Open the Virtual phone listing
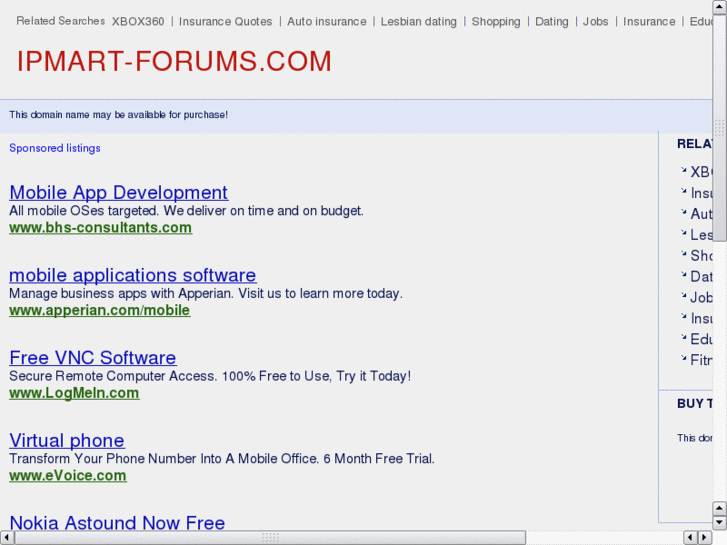The height and width of the screenshot is (545, 727). click(67, 440)
